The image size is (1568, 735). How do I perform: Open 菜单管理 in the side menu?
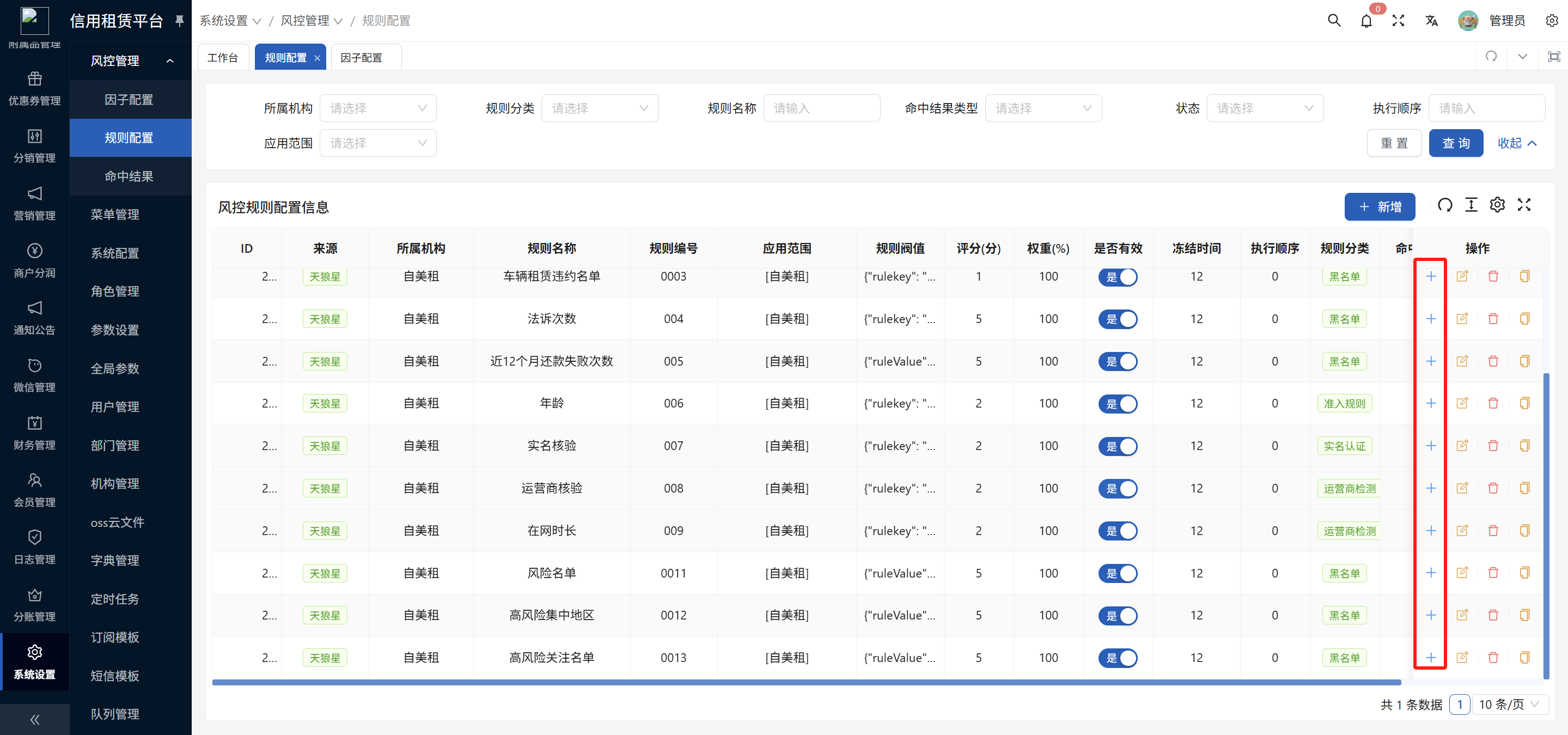pyautogui.click(x=131, y=214)
